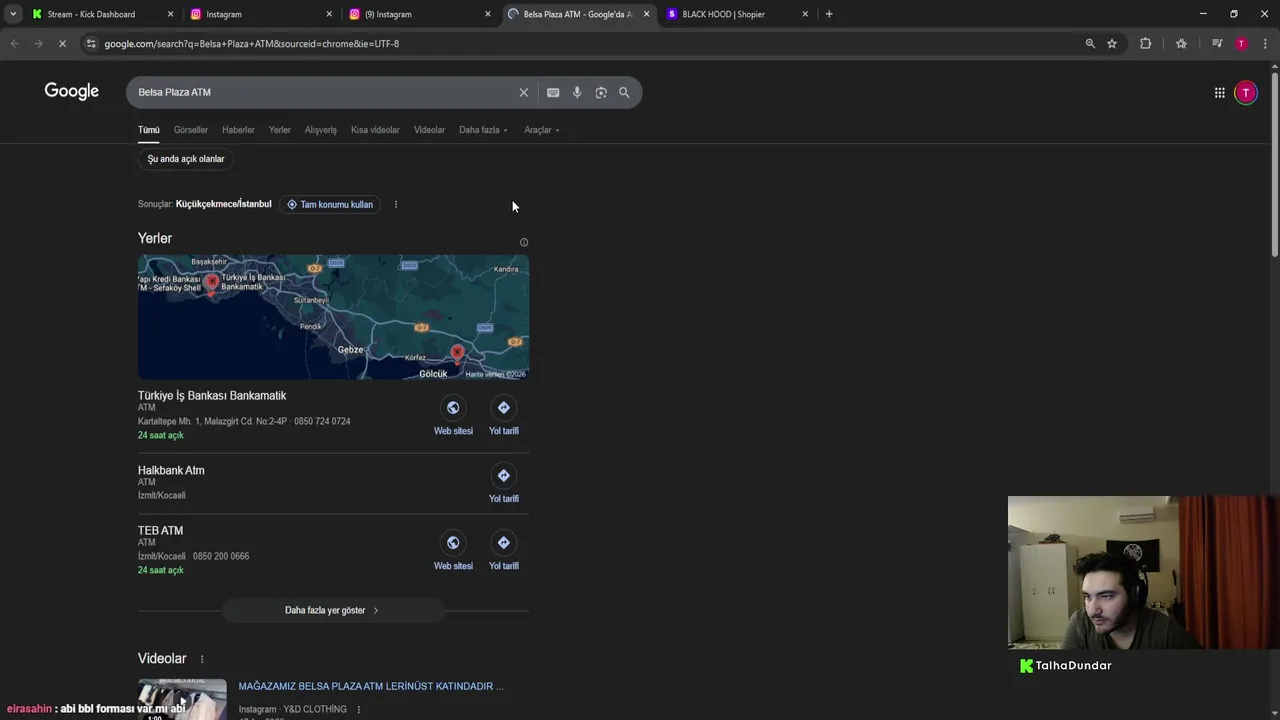The width and height of the screenshot is (1280, 720).
Task: Open Web sitesi for Türkiye İş Bankası Bankamatik
Action: (453, 415)
